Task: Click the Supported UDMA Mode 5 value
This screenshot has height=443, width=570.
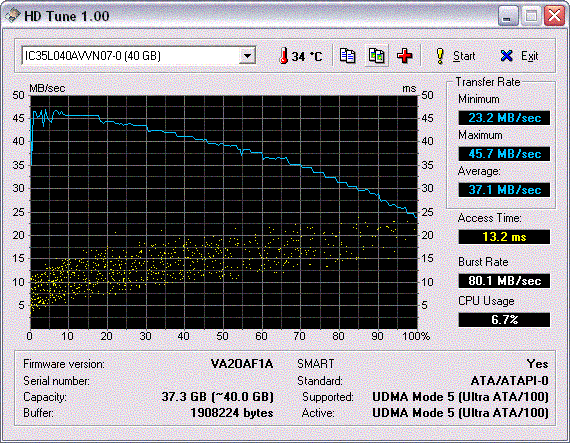Action: click(x=460, y=396)
